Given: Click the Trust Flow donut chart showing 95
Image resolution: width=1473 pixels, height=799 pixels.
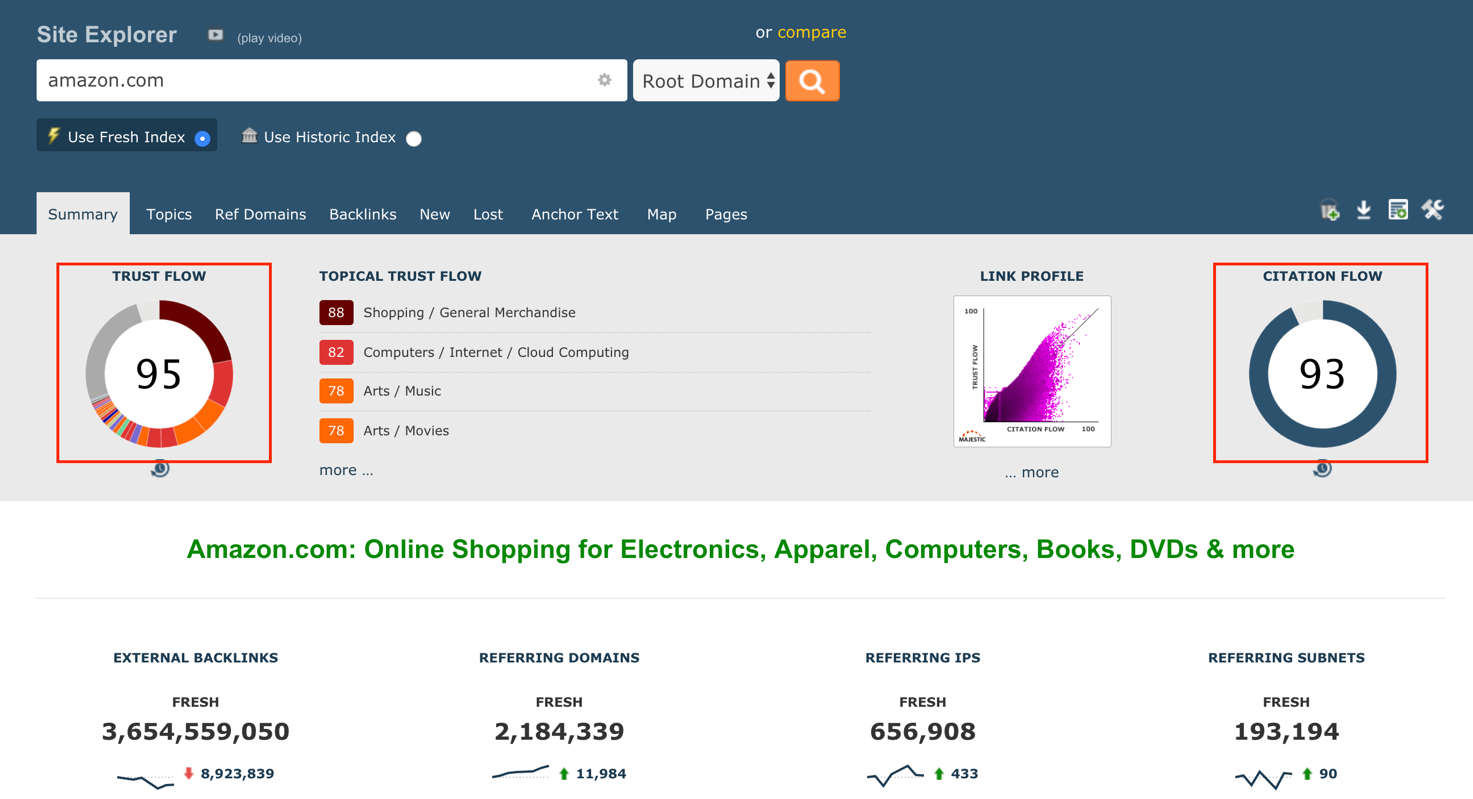Looking at the screenshot, I should coord(159,373).
